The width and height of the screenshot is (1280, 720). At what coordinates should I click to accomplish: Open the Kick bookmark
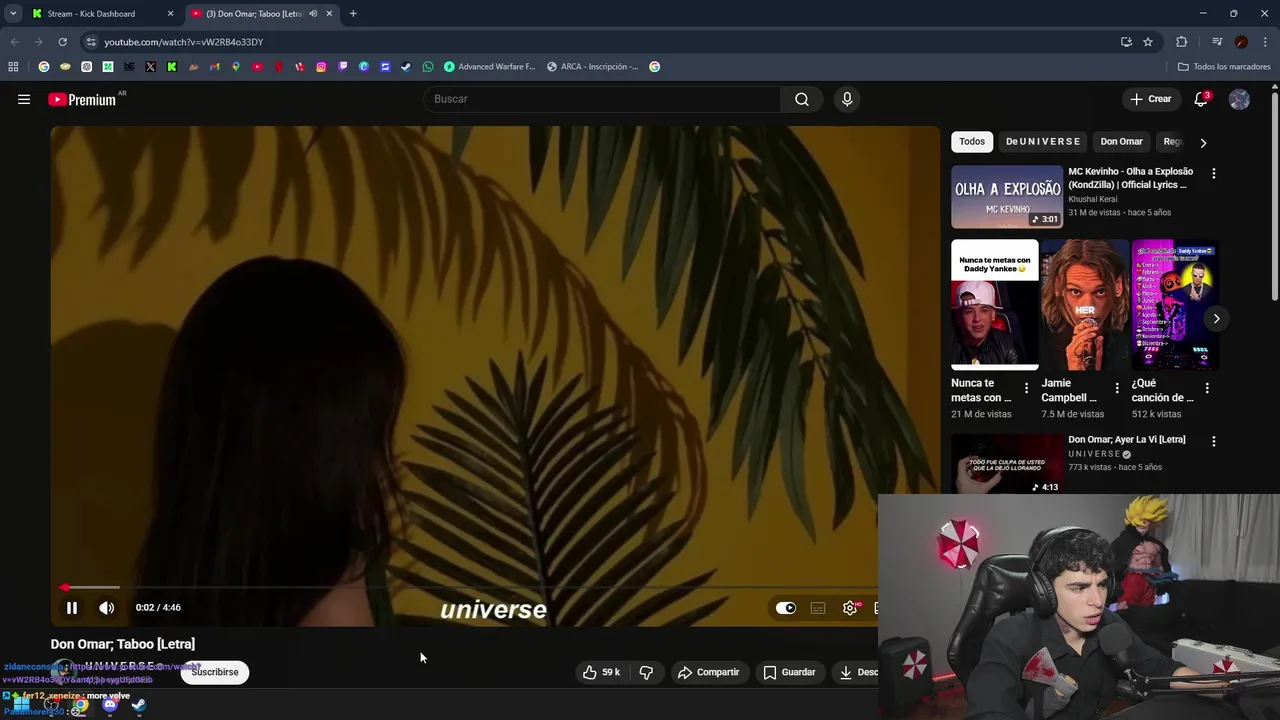pos(172,67)
